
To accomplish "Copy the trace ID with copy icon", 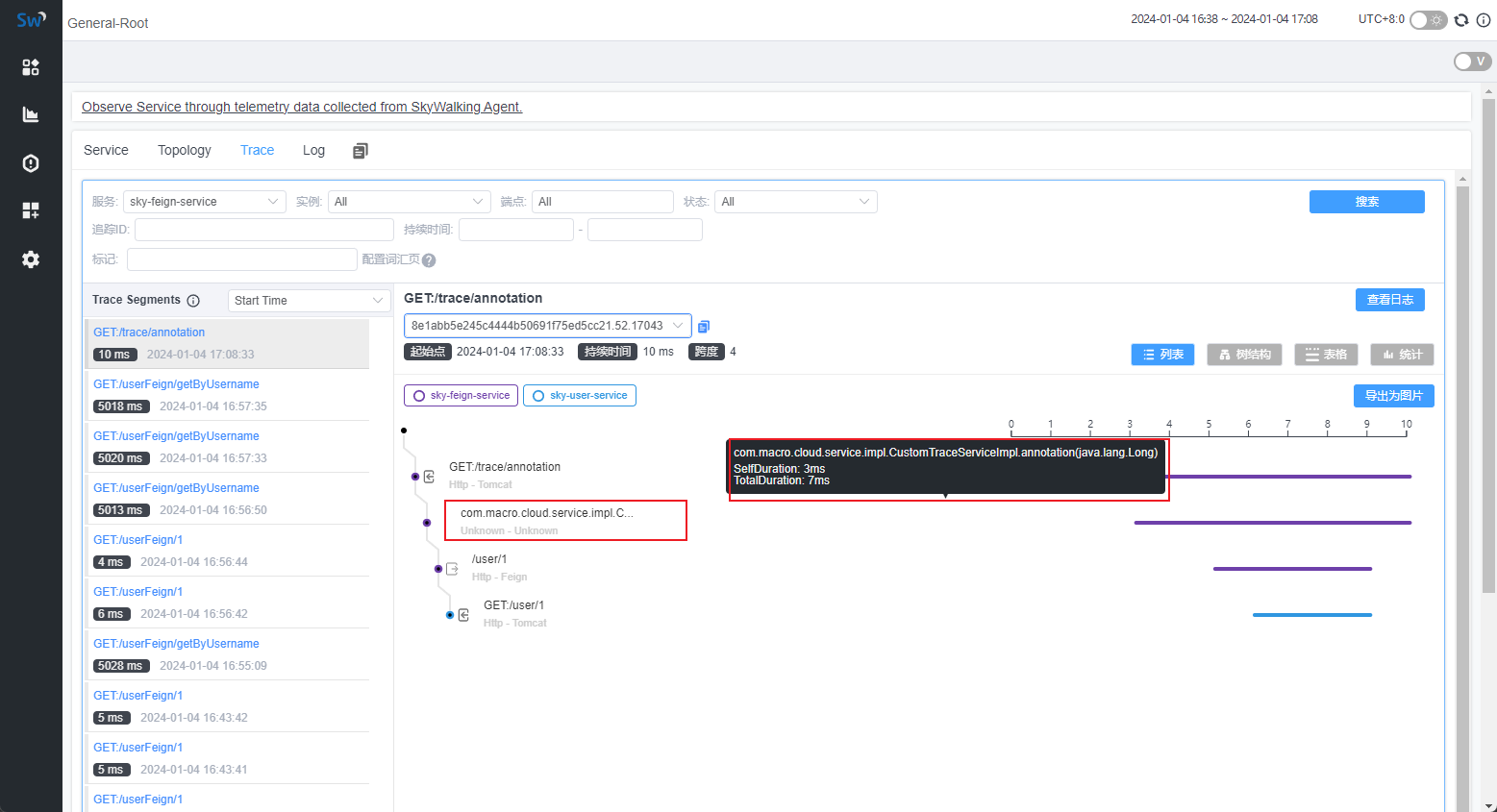I will click(704, 327).
